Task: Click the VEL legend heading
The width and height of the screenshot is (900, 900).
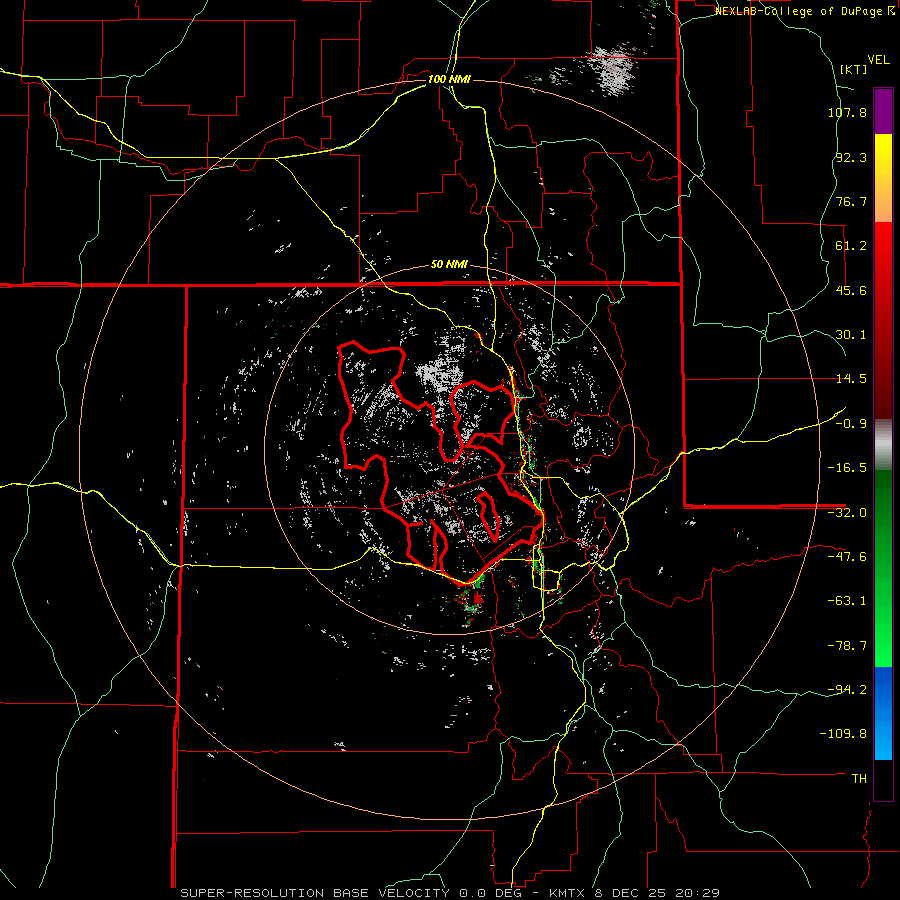Action: 878,58
